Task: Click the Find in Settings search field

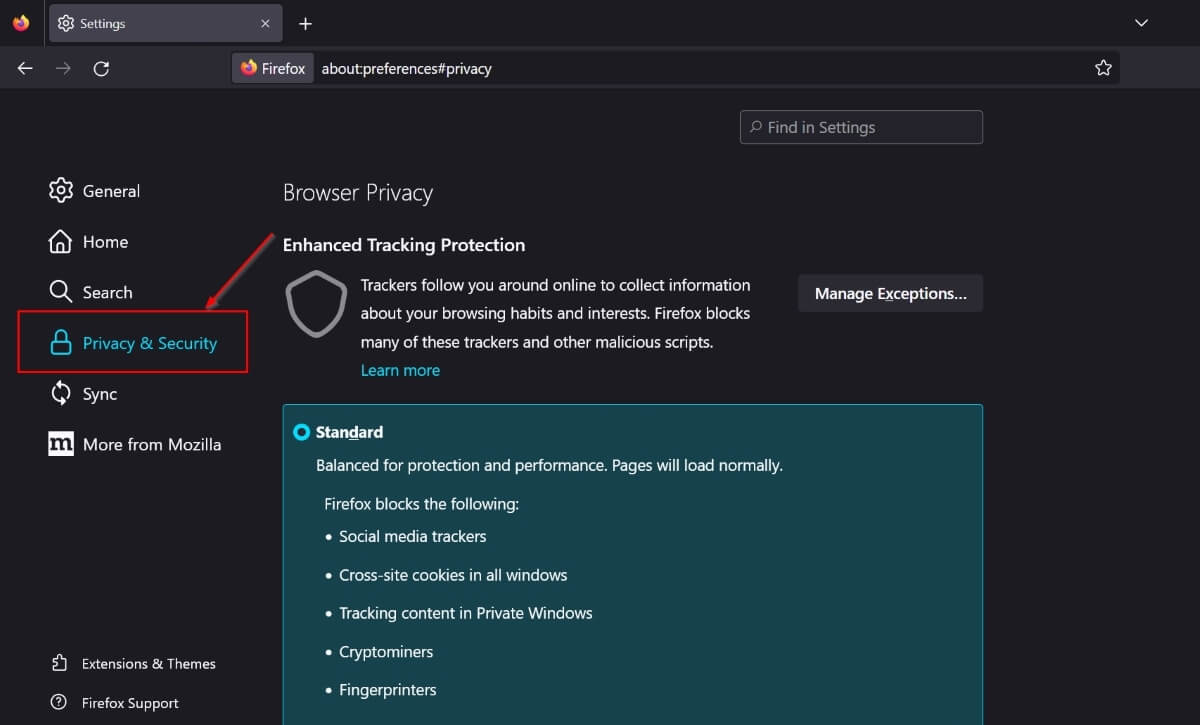Action: pyautogui.click(x=860, y=127)
